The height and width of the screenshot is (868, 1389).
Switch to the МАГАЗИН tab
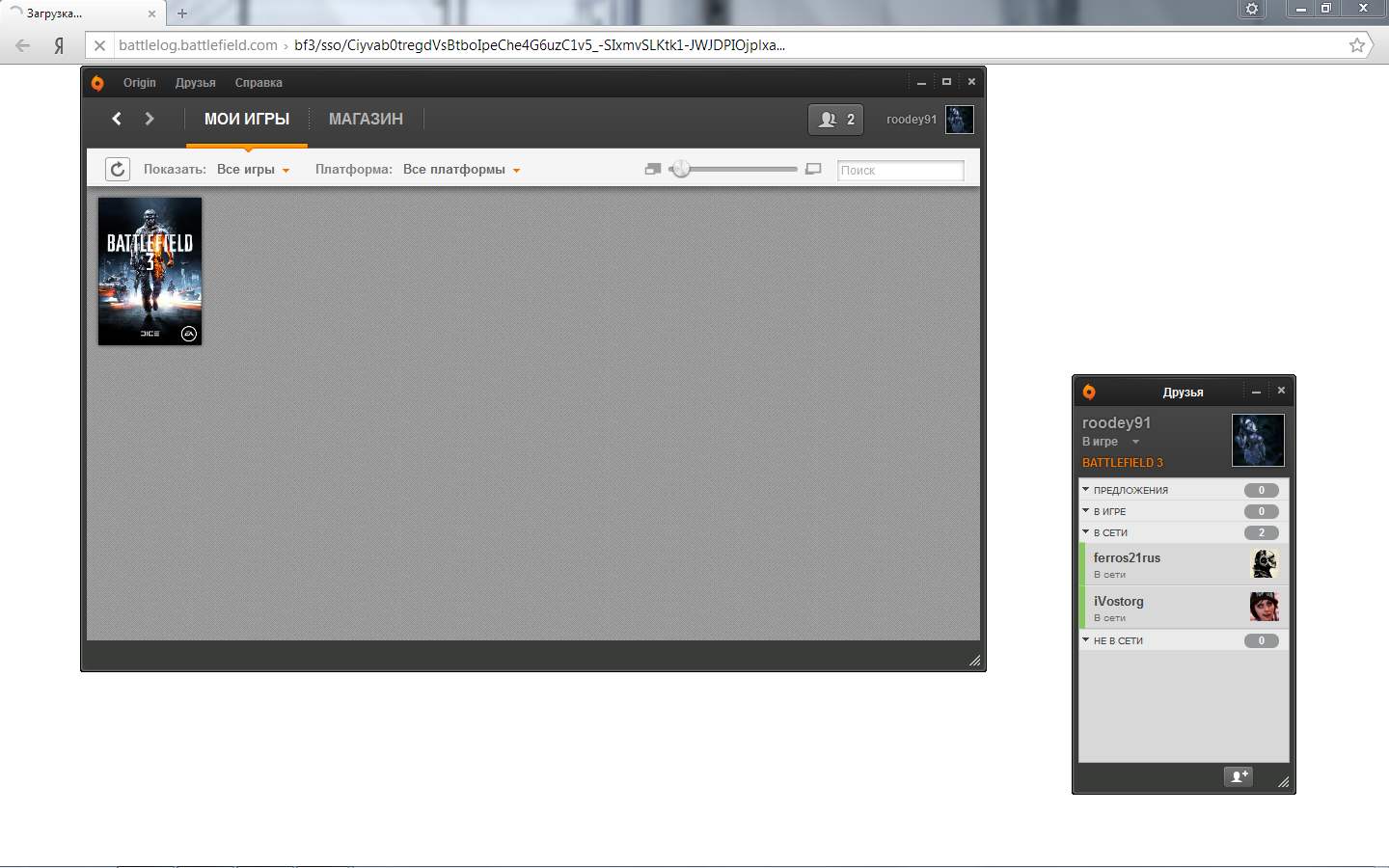coord(366,119)
